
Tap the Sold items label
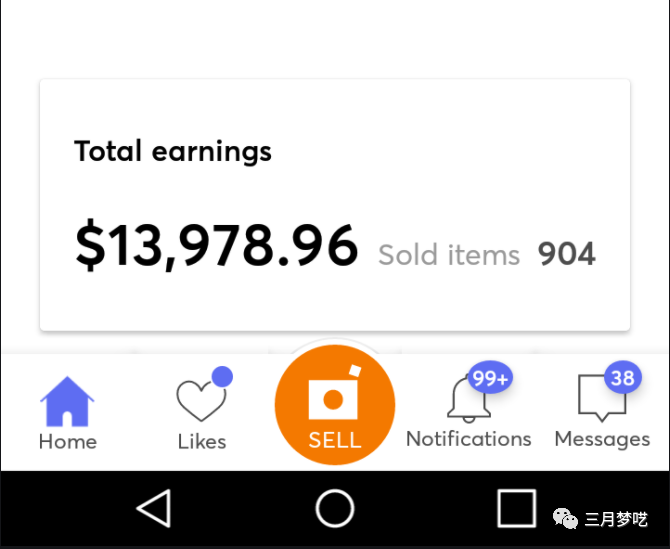pos(449,255)
